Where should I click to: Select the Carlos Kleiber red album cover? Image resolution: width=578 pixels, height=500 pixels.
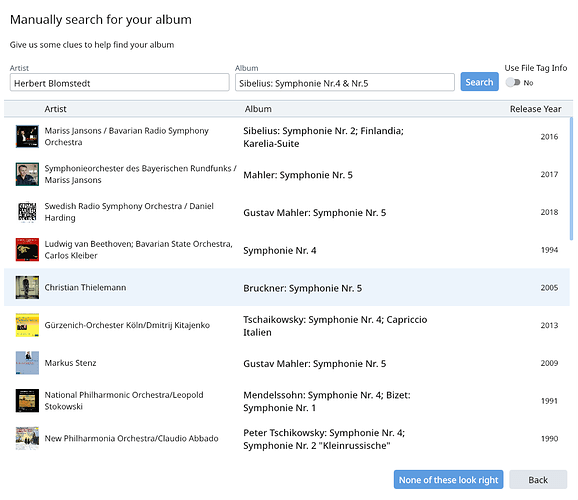pos(27,250)
